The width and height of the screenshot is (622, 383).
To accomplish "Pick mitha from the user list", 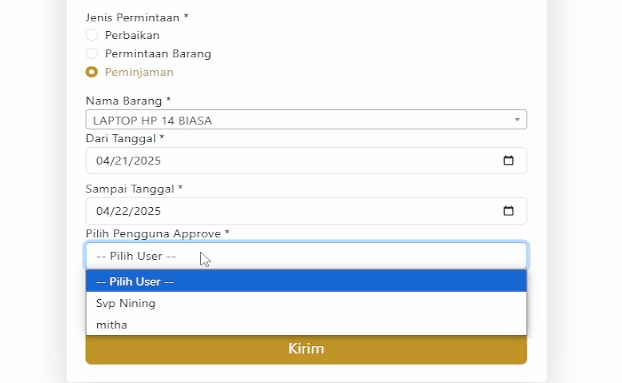I will 306,325.
